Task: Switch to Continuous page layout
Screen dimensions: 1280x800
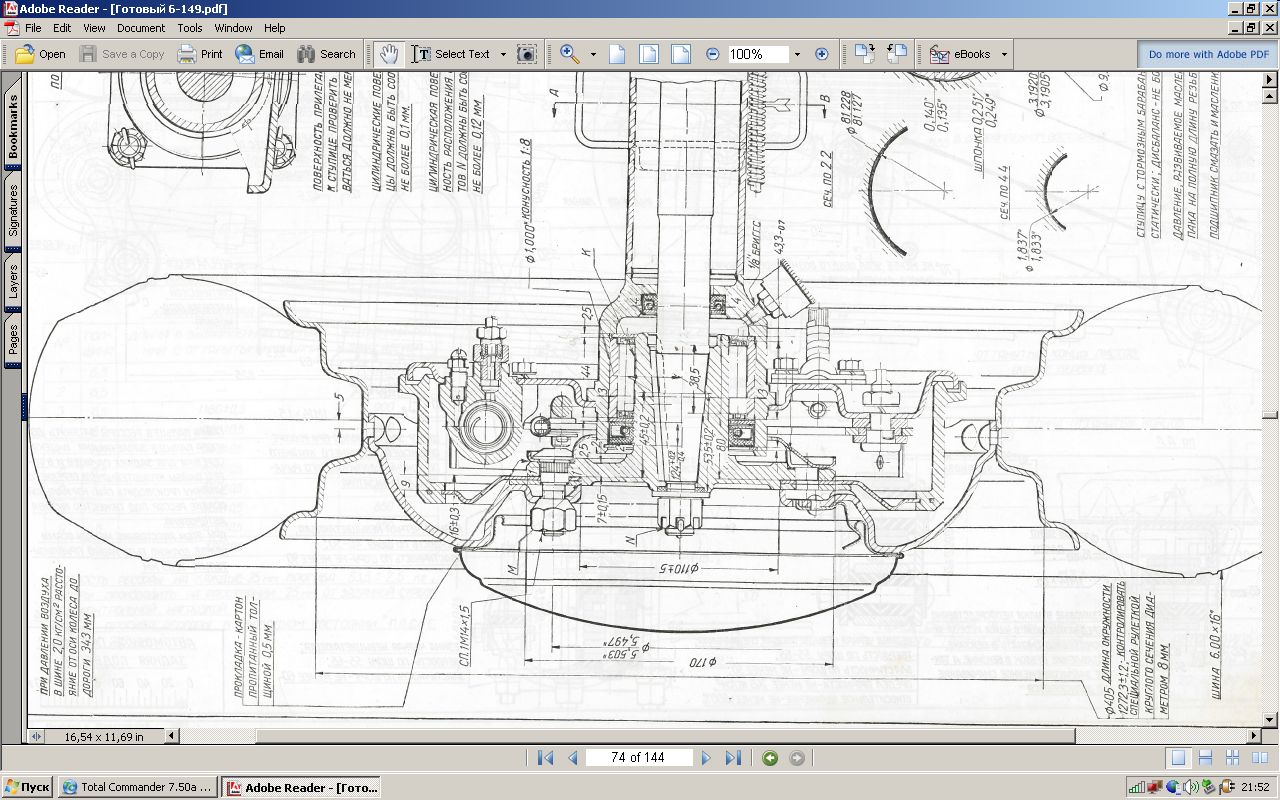Action: 1206,758
